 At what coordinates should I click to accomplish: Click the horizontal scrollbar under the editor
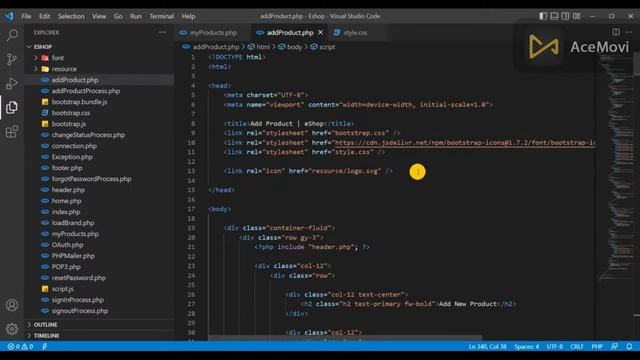(x=345, y=338)
